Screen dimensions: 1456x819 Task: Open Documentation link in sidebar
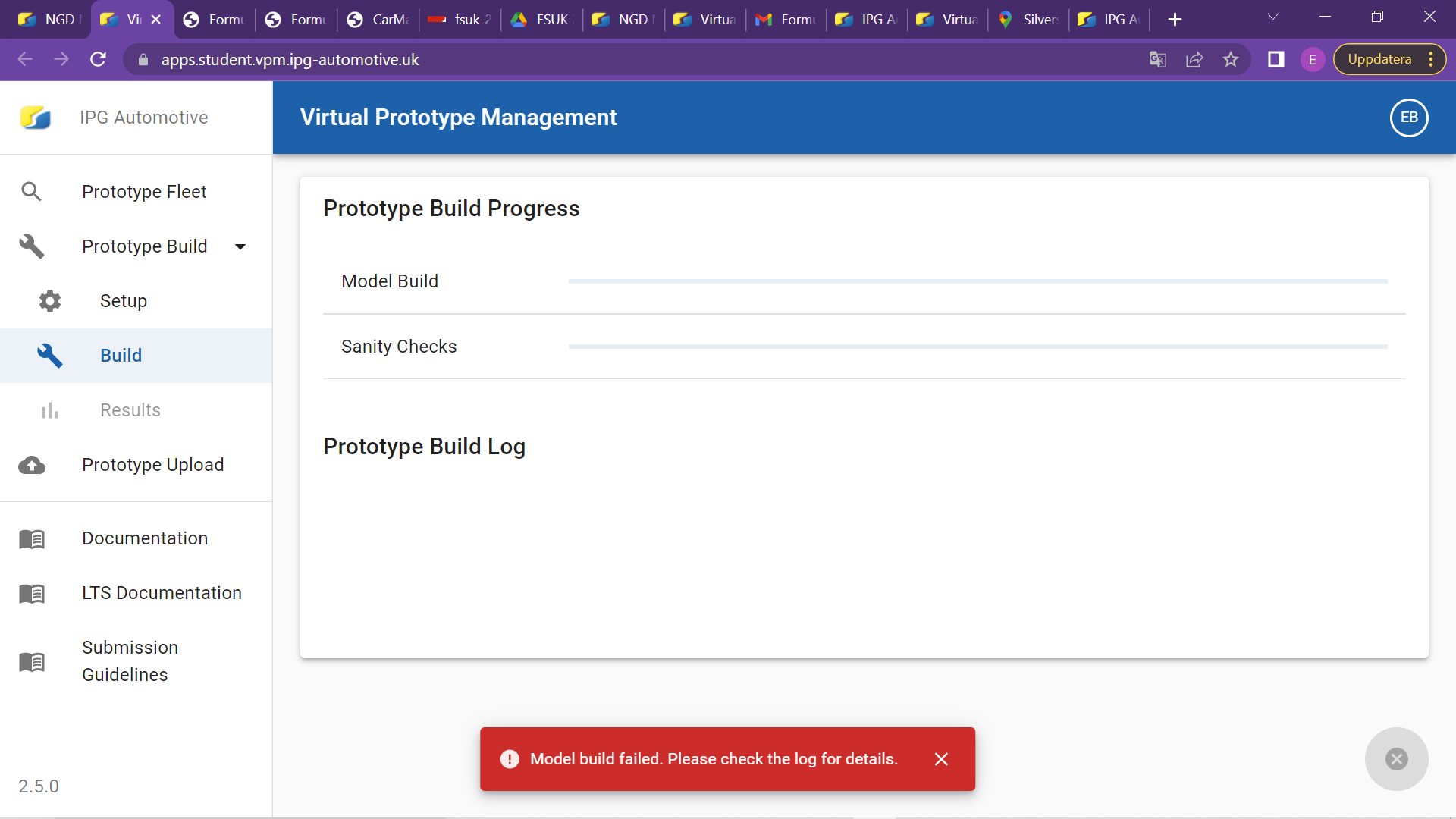click(x=136, y=538)
